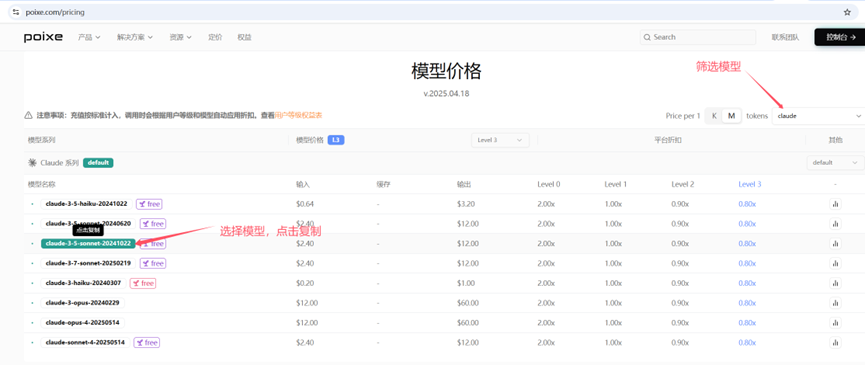Click the search magnifier icon
Image resolution: width=865 pixels, height=365 pixels.
pyautogui.click(x=647, y=37)
